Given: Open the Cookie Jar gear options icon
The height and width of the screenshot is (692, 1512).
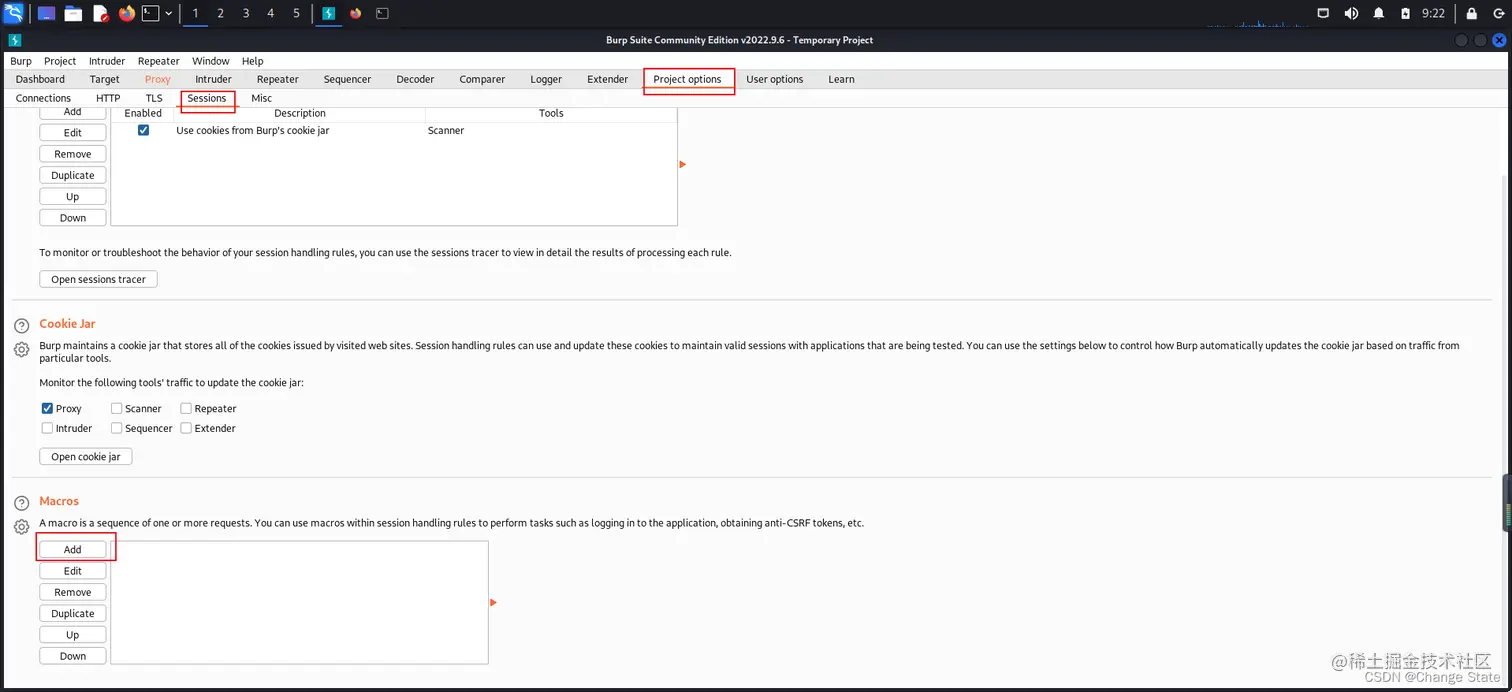Looking at the screenshot, I should pyautogui.click(x=21, y=349).
